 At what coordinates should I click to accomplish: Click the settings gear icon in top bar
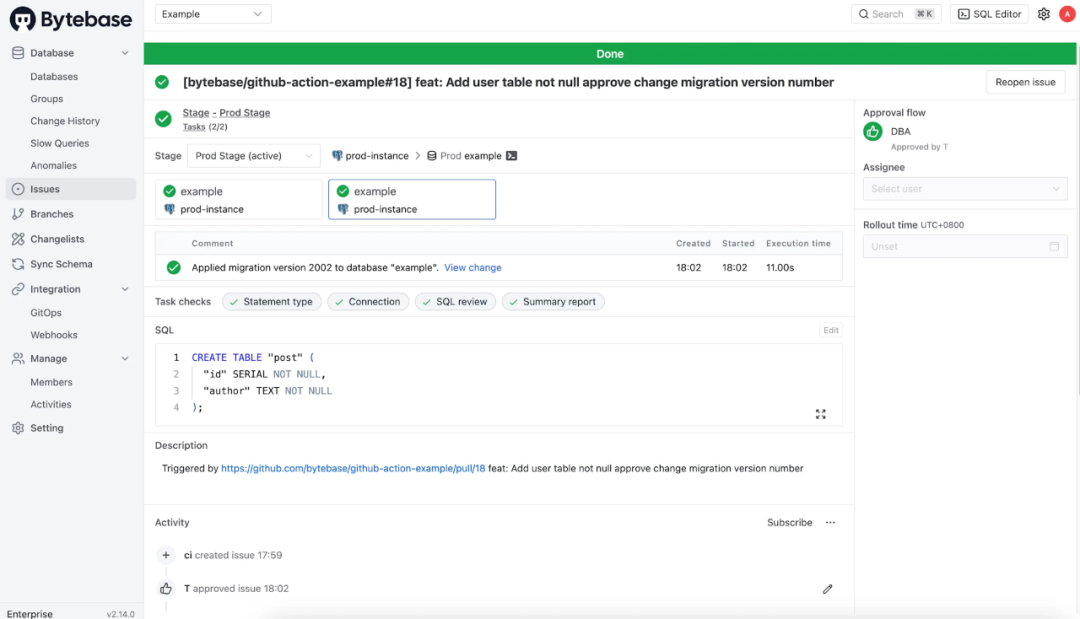pyautogui.click(x=1044, y=14)
